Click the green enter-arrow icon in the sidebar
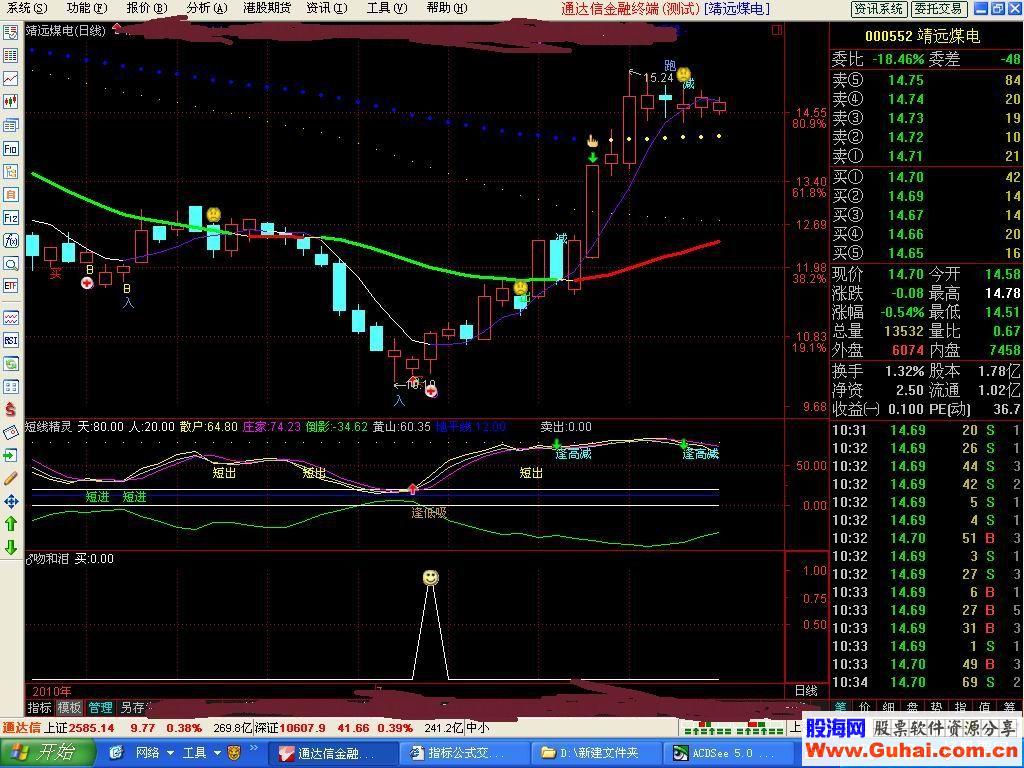1024x768 pixels. pyautogui.click(x=10, y=455)
